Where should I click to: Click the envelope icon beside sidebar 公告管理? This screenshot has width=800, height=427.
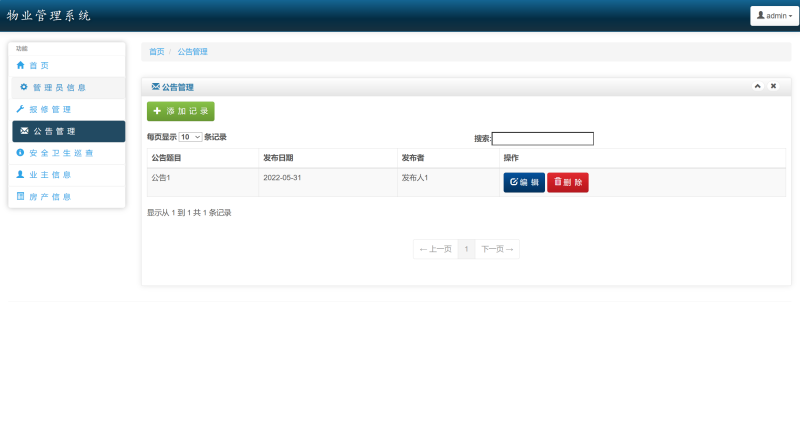click(x=24, y=131)
